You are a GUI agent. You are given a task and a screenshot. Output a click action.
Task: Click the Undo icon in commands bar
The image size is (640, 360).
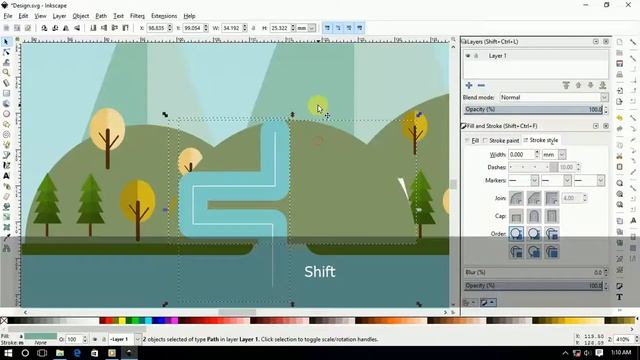pos(620,118)
